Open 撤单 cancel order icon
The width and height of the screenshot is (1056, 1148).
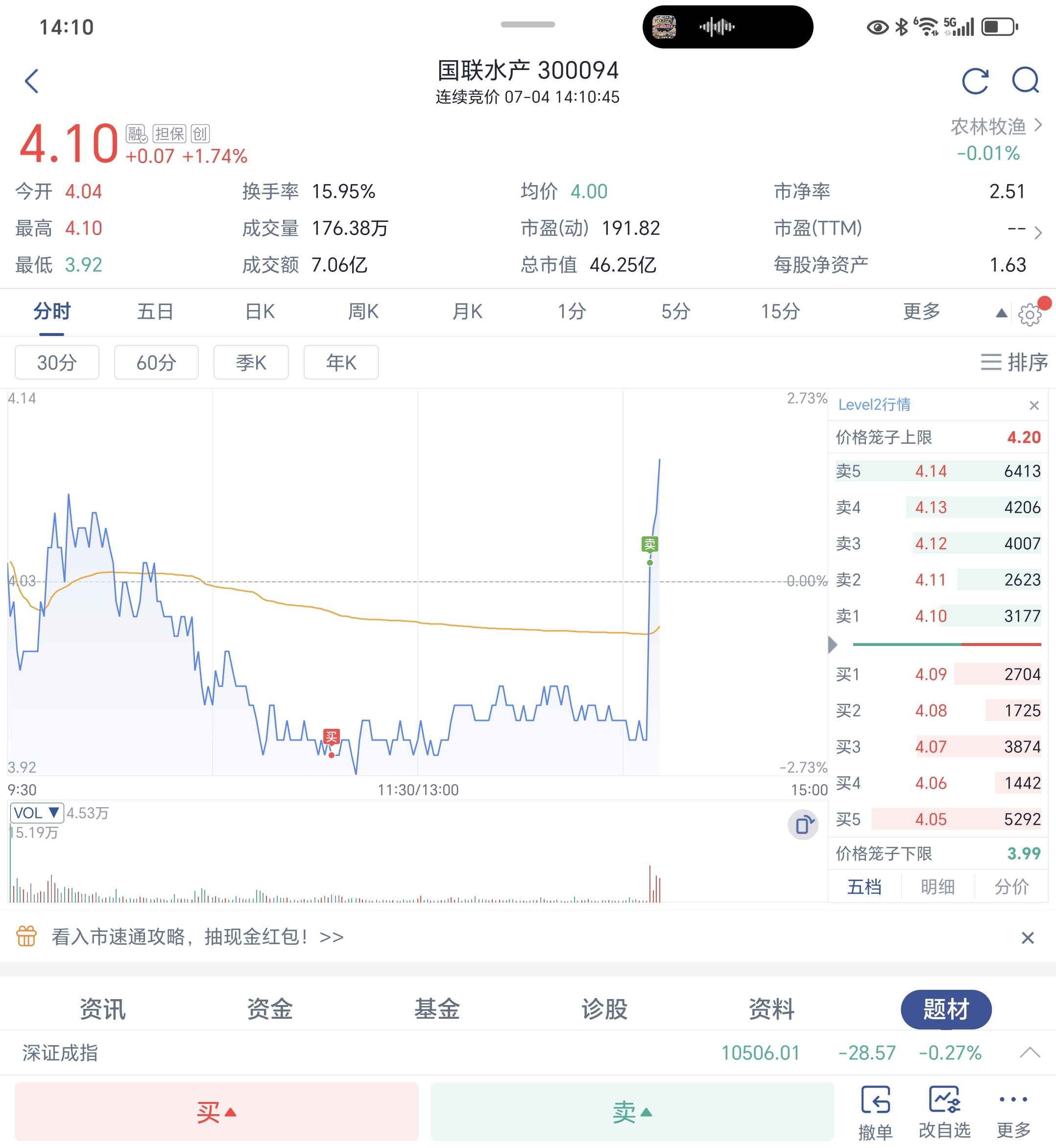pyautogui.click(x=875, y=1113)
